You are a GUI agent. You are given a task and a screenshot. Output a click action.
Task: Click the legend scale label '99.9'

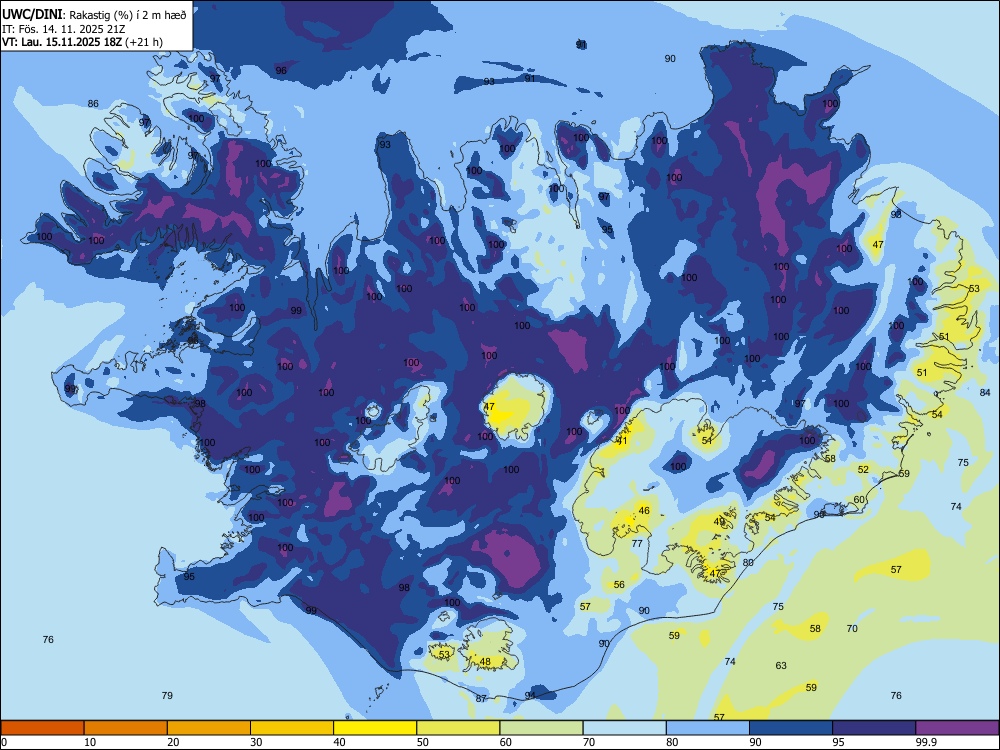[x=925, y=742]
